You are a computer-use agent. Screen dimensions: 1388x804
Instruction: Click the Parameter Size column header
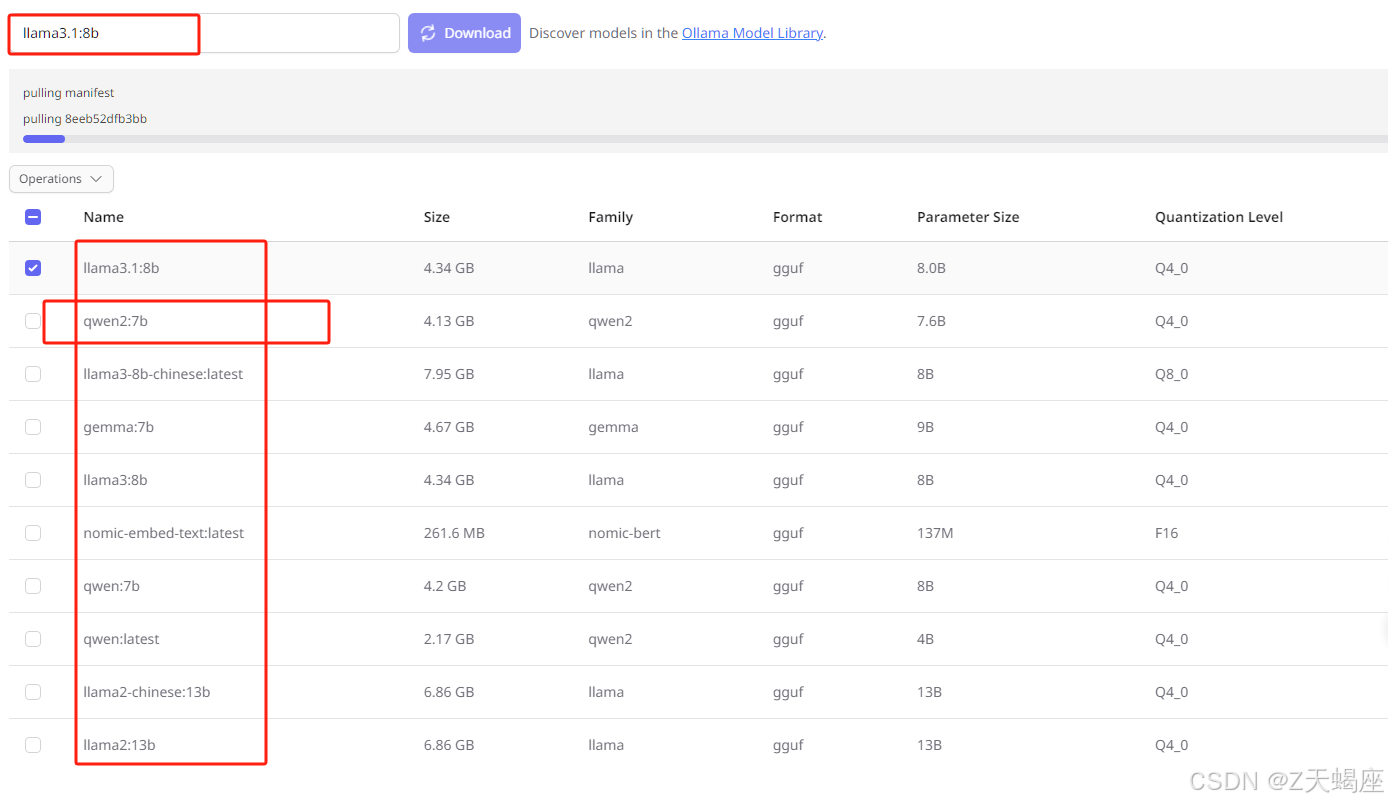968,217
